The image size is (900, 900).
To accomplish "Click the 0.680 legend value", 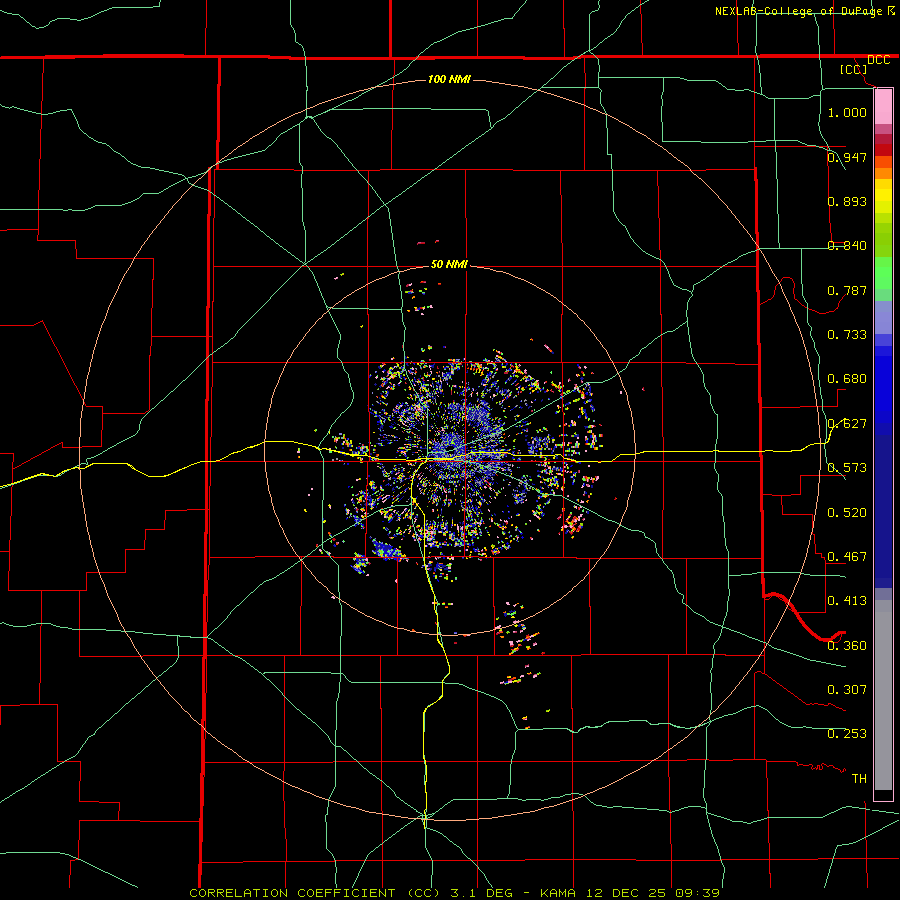I will coord(847,379).
